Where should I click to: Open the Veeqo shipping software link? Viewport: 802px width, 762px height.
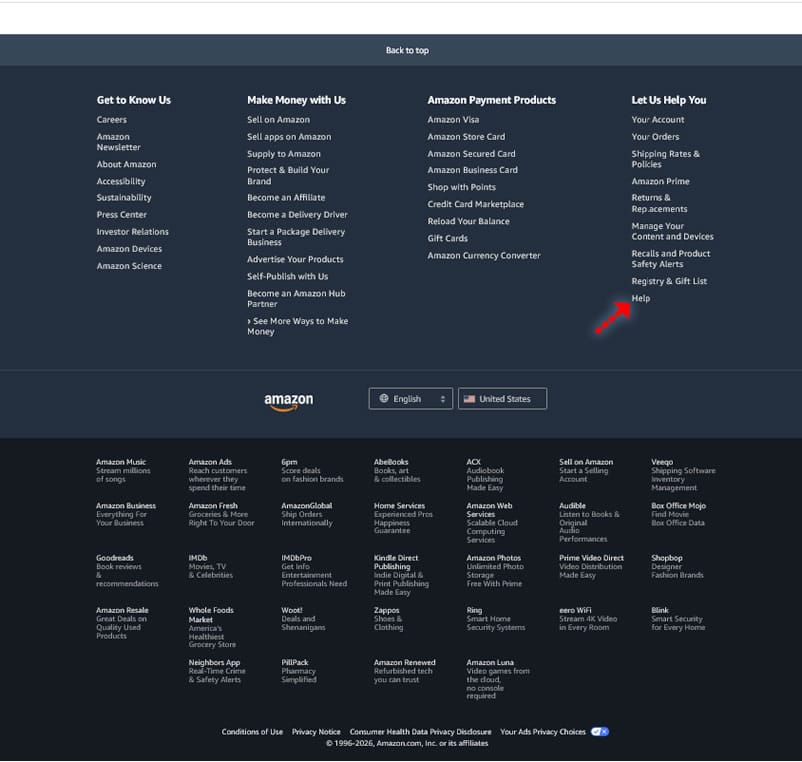point(683,475)
